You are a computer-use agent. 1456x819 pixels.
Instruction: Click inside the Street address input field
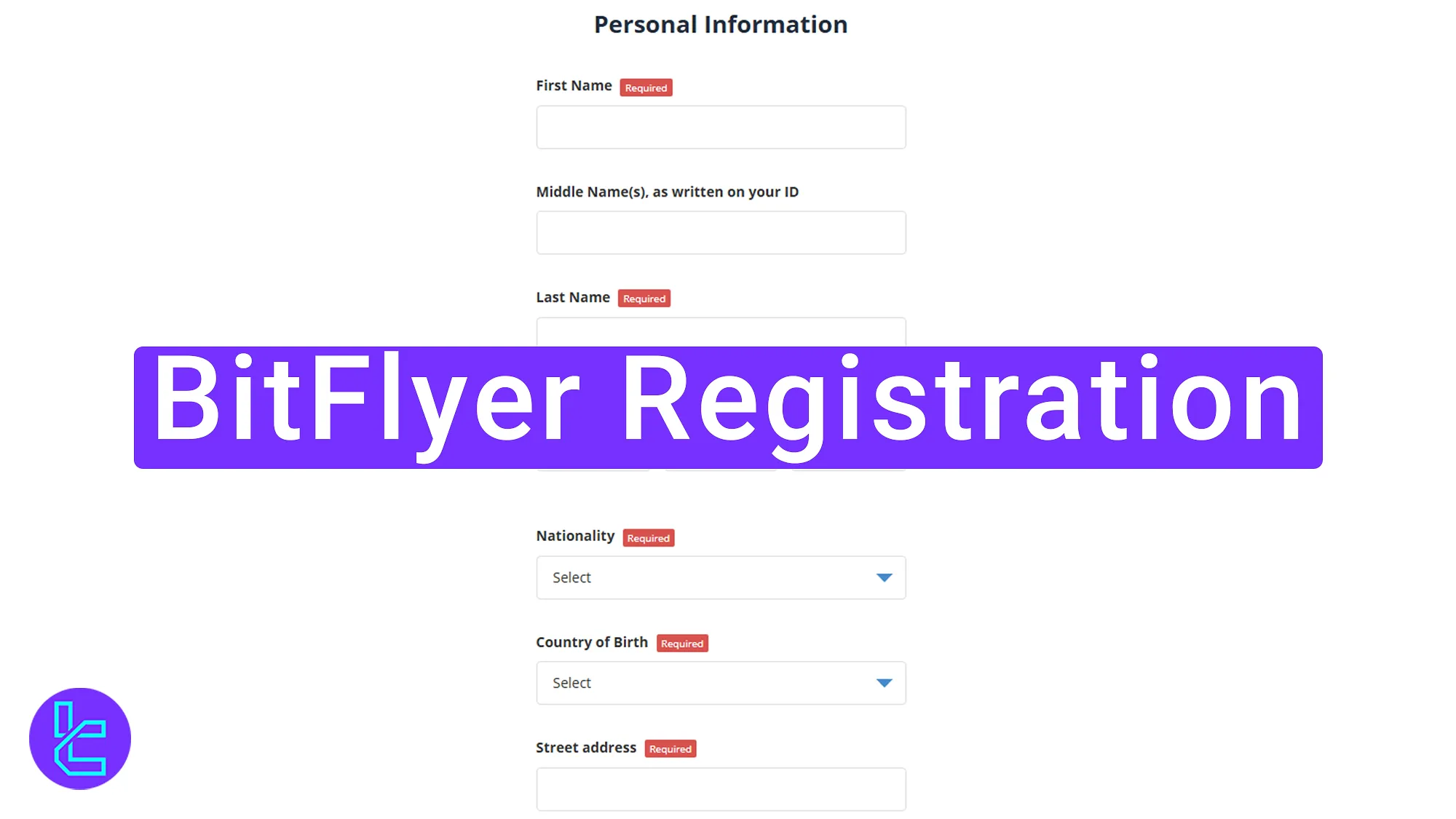(x=720, y=788)
